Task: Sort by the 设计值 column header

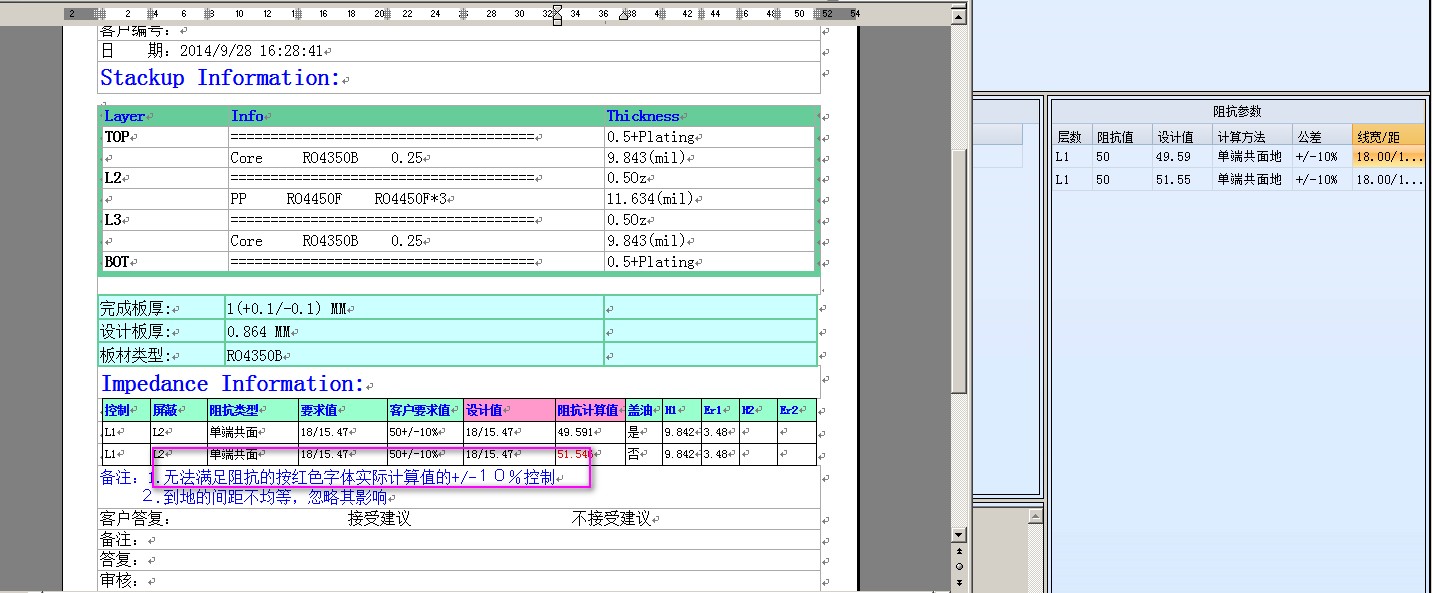Action: 1181,136
